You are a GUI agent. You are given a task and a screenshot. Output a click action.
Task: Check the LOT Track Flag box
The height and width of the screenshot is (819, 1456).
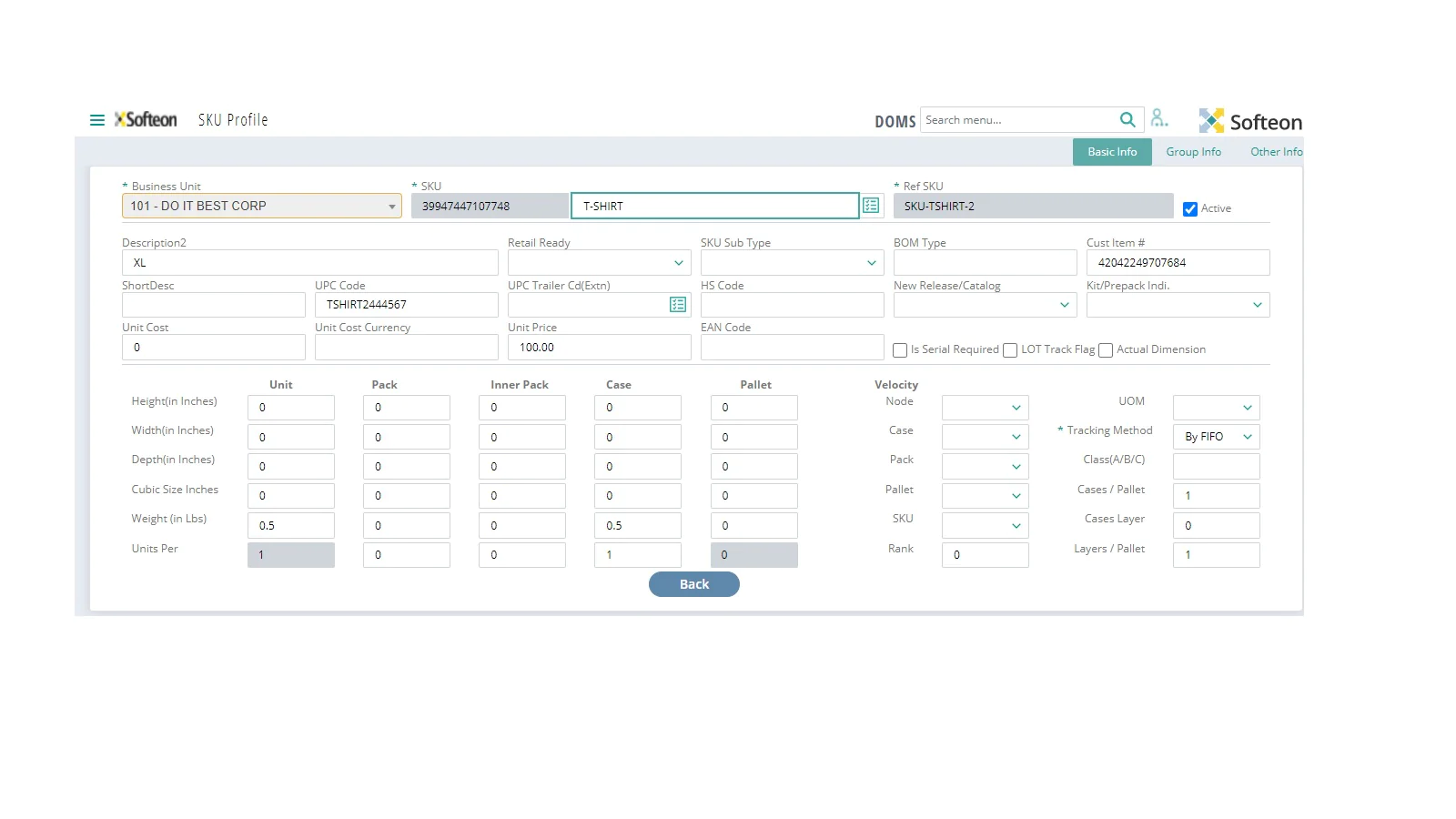pos(1010,350)
